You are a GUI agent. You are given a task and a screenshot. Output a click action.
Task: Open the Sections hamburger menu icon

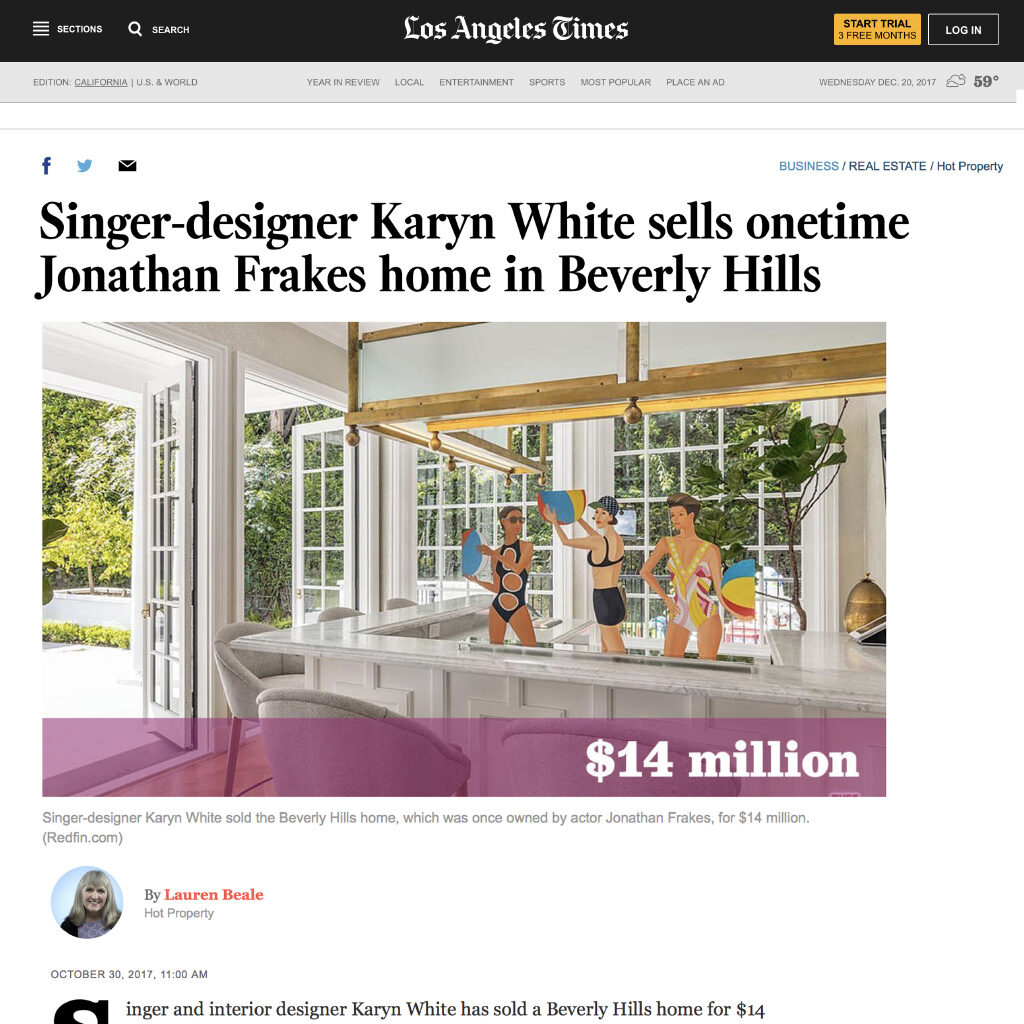40,29
